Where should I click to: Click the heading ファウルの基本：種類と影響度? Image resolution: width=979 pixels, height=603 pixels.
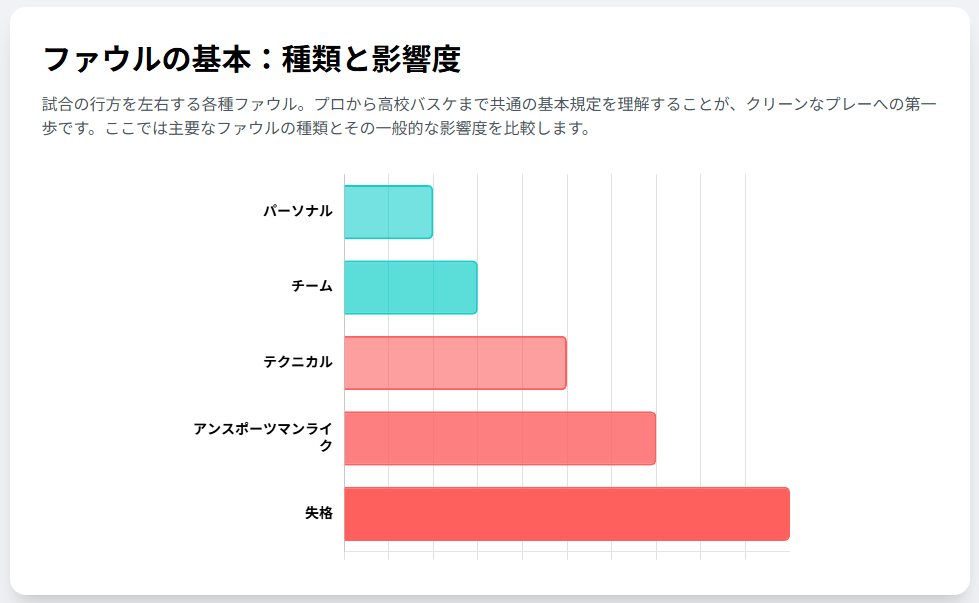click(x=251, y=60)
